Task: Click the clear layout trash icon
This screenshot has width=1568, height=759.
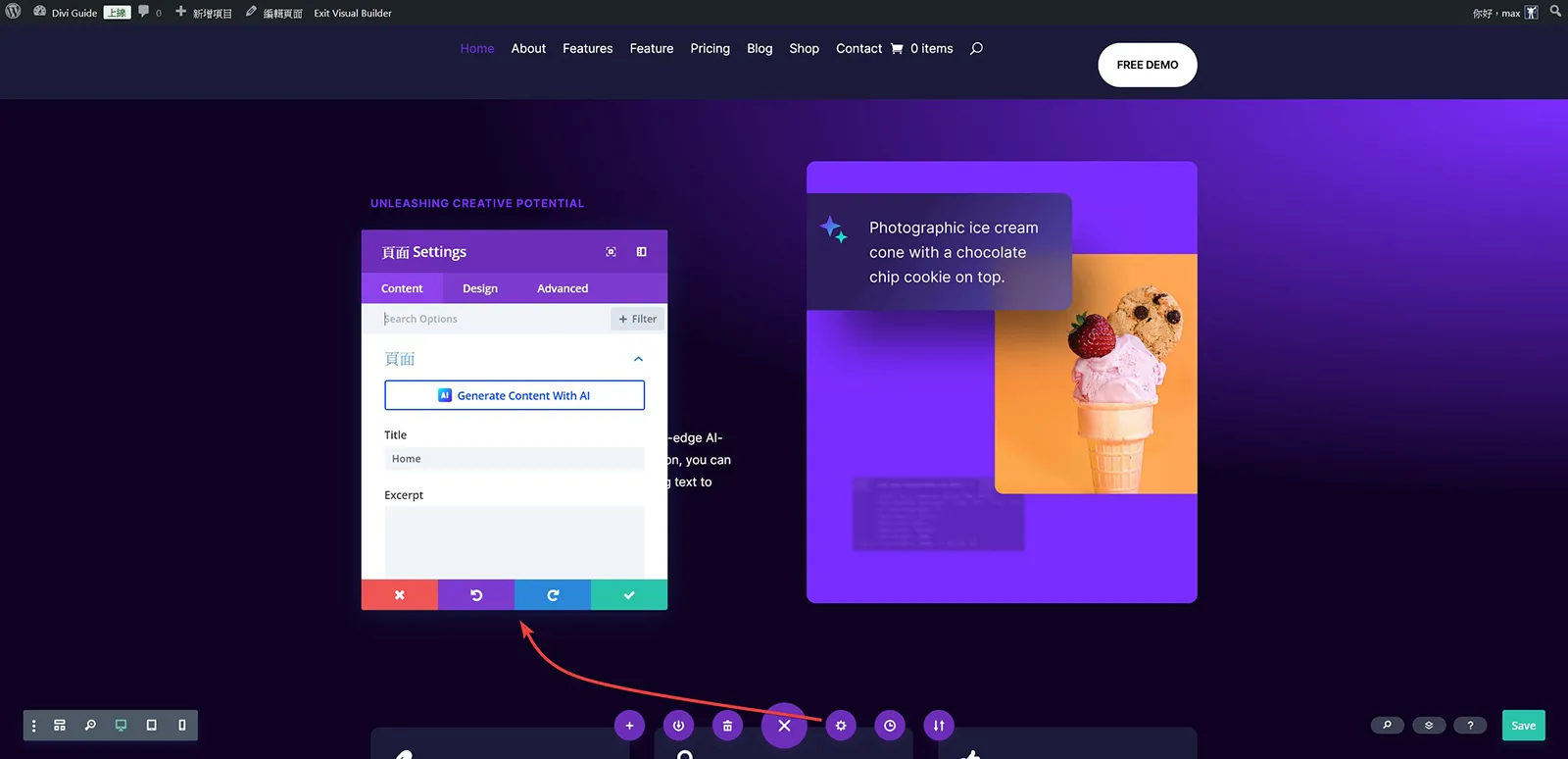Action: tap(727, 726)
